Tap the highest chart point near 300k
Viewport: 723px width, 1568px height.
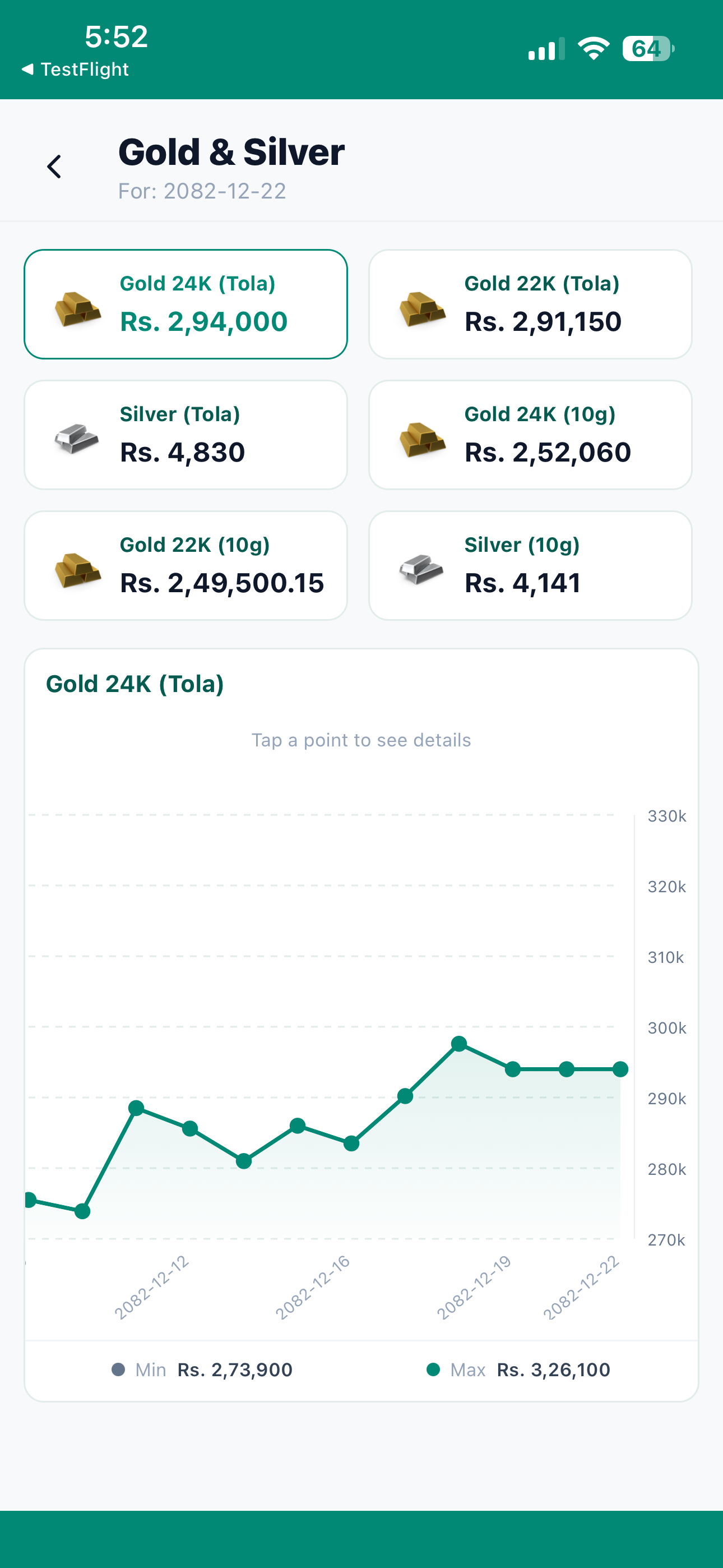(x=459, y=1044)
